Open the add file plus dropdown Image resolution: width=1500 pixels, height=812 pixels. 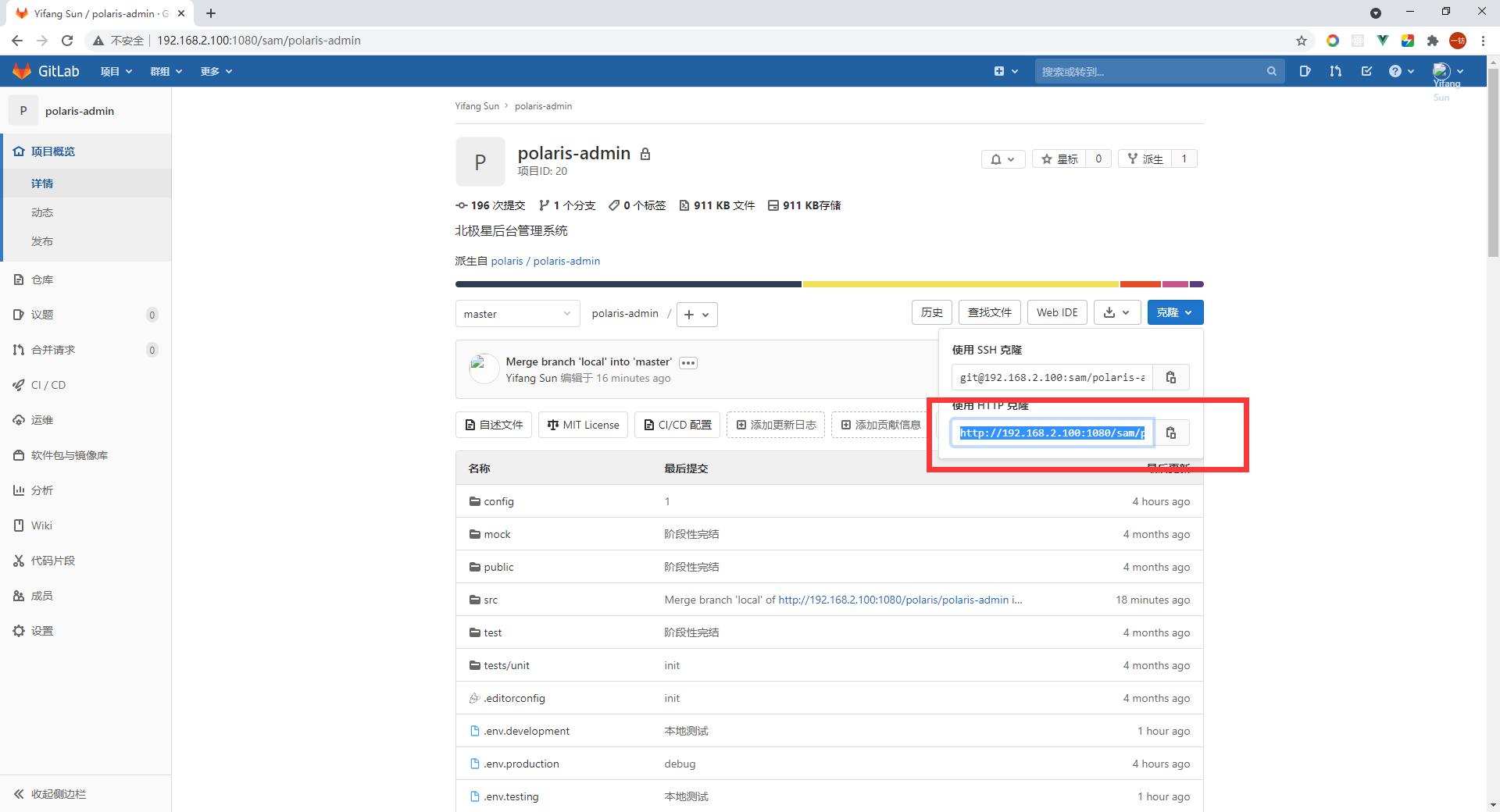pyautogui.click(x=697, y=315)
